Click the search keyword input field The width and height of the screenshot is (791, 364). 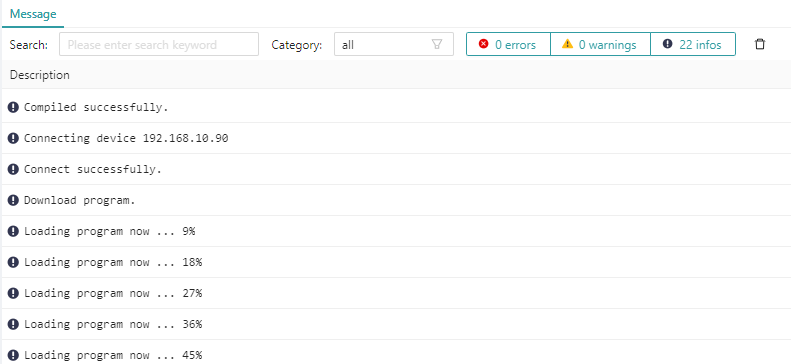159,44
